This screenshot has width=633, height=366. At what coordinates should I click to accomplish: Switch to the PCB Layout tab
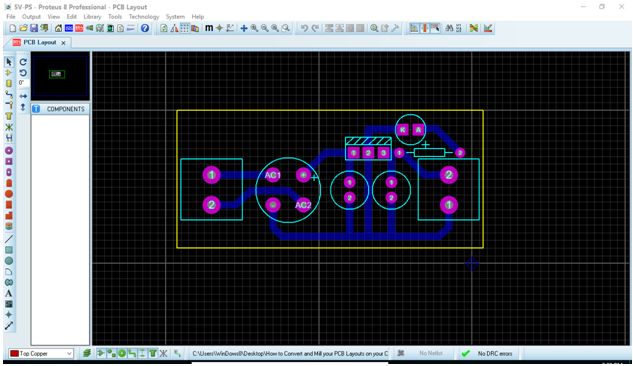(x=38, y=42)
